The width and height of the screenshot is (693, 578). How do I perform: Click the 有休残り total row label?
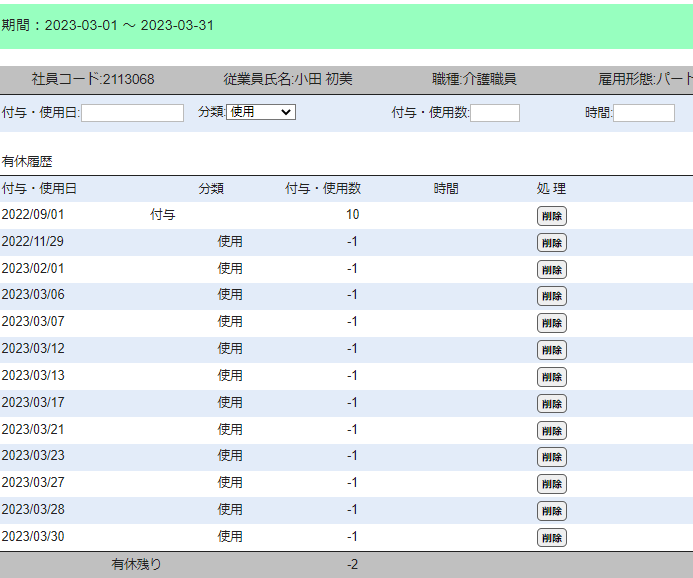(136, 565)
